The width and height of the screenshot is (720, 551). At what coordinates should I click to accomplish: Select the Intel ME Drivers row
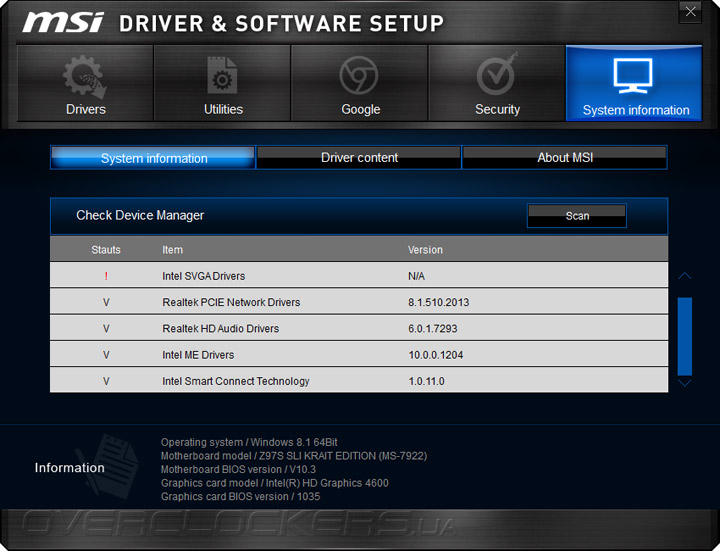359,354
